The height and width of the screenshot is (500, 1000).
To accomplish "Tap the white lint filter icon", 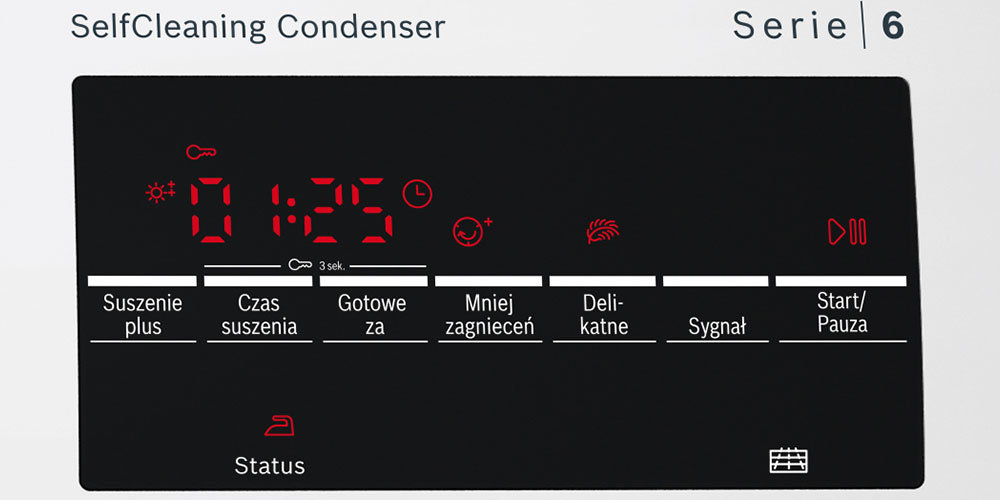I will pyautogui.click(x=788, y=460).
